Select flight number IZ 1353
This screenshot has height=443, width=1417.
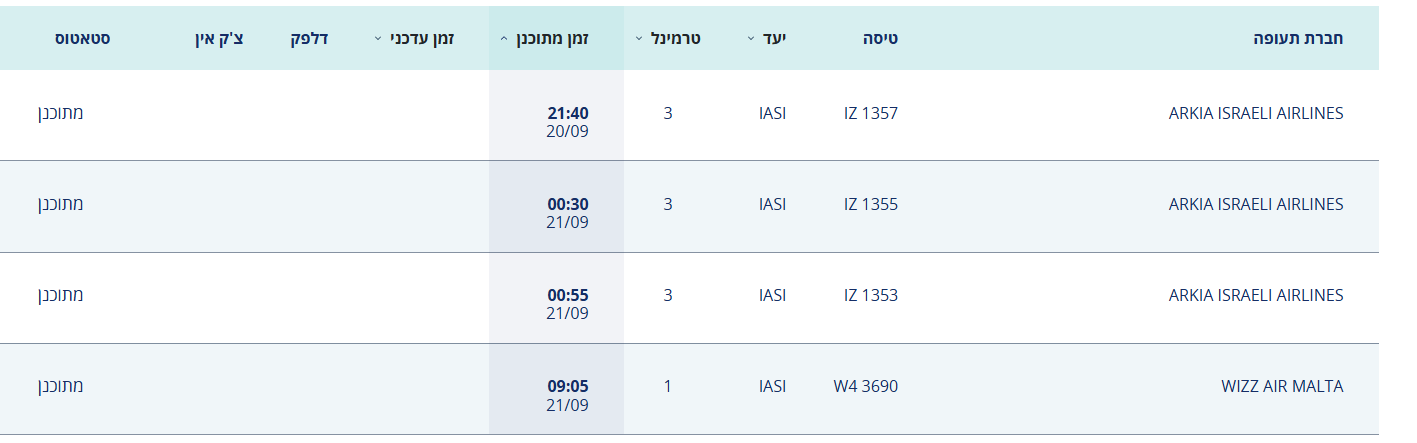pos(871,296)
